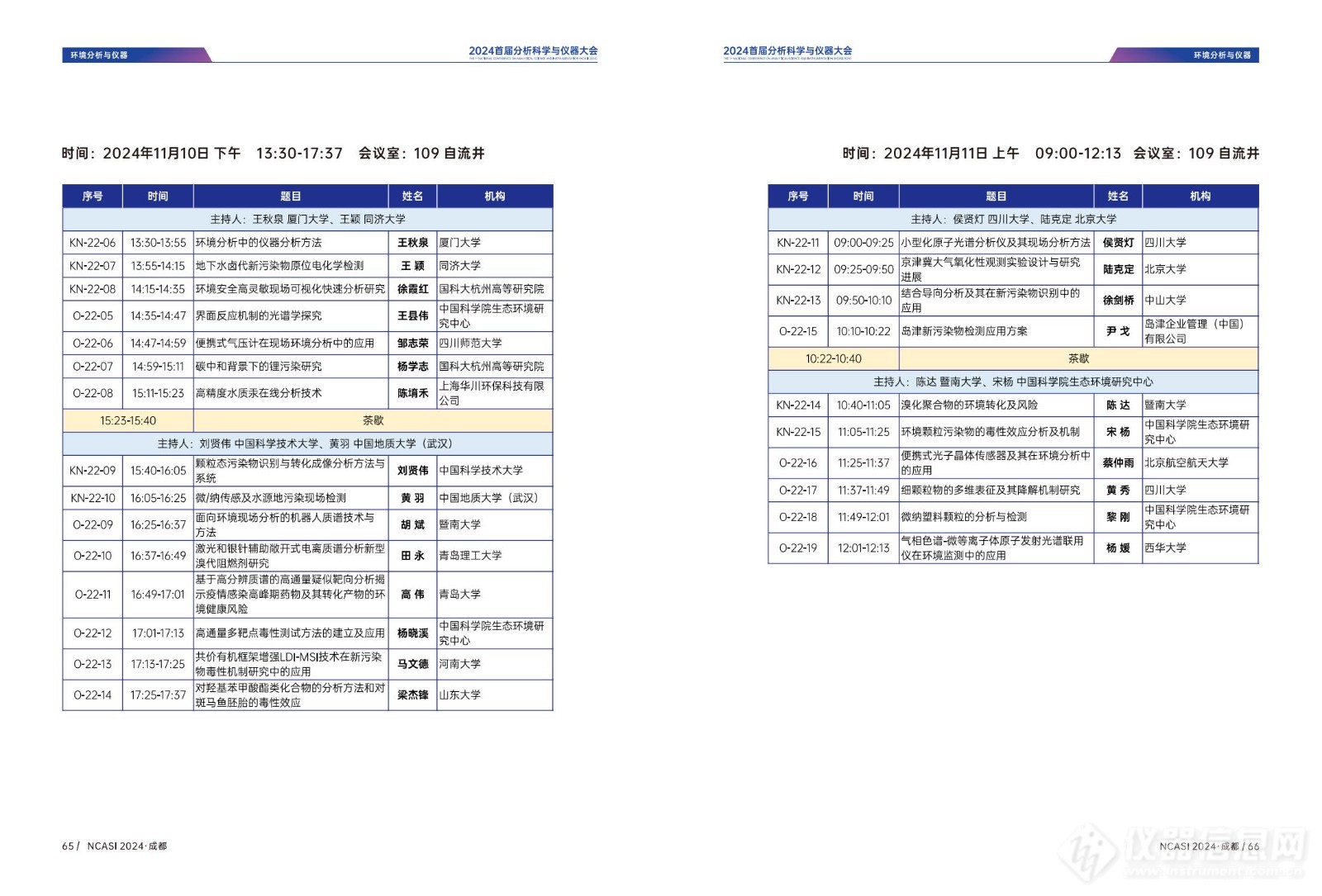Image resolution: width=1322 pixels, height=896 pixels.
Task: Click session ID O-22-11
Action: (93, 595)
